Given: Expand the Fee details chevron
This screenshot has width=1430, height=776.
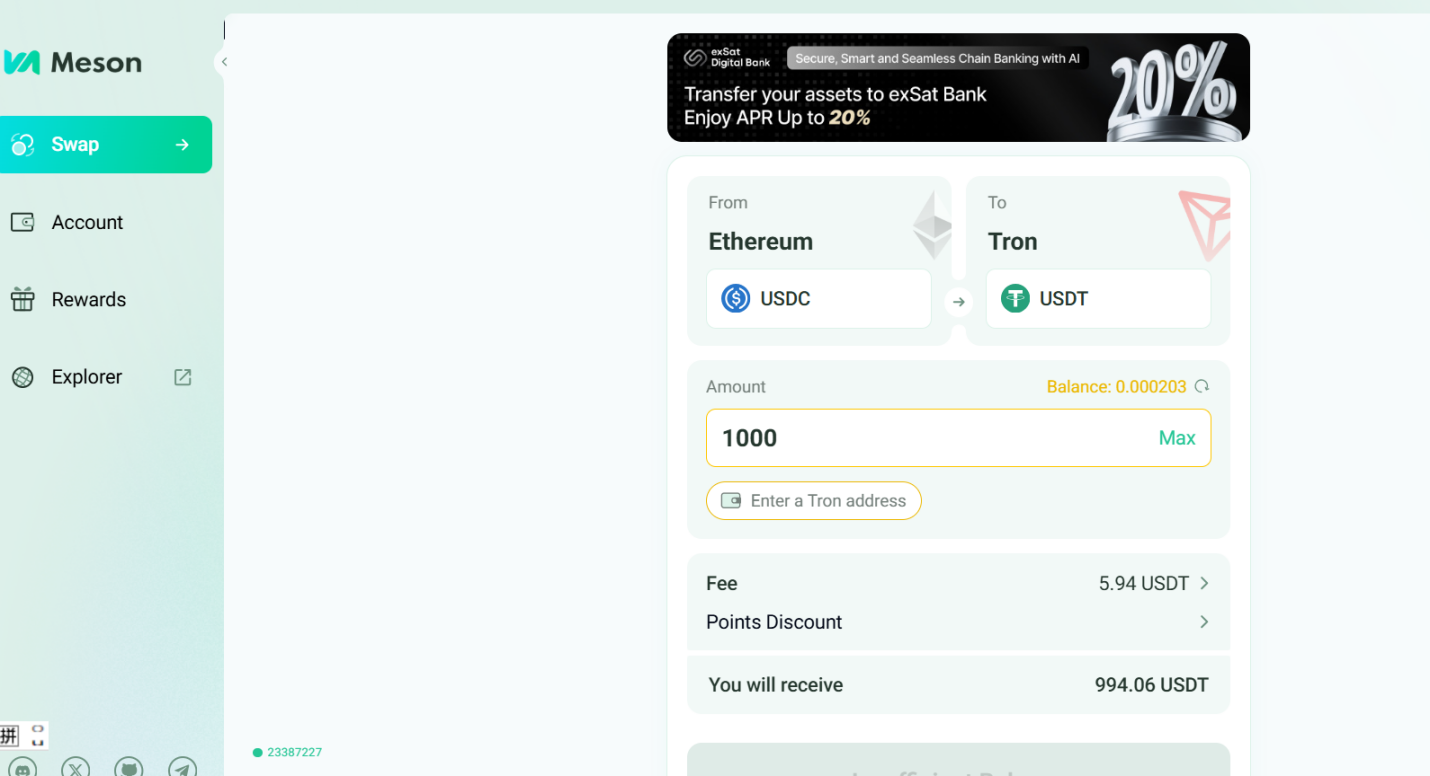Looking at the screenshot, I should coord(1204,583).
